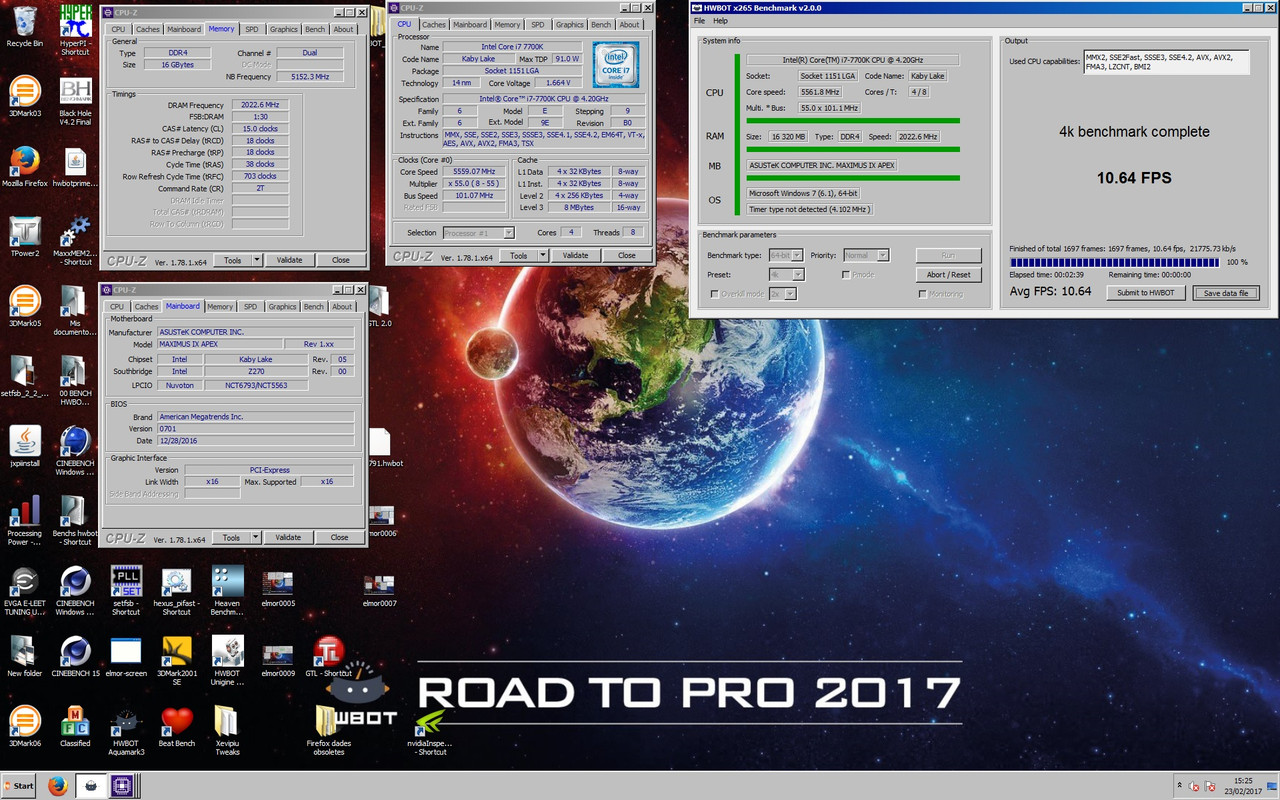
Task: Click the Firefox icon in the taskbar
Action: pos(57,786)
